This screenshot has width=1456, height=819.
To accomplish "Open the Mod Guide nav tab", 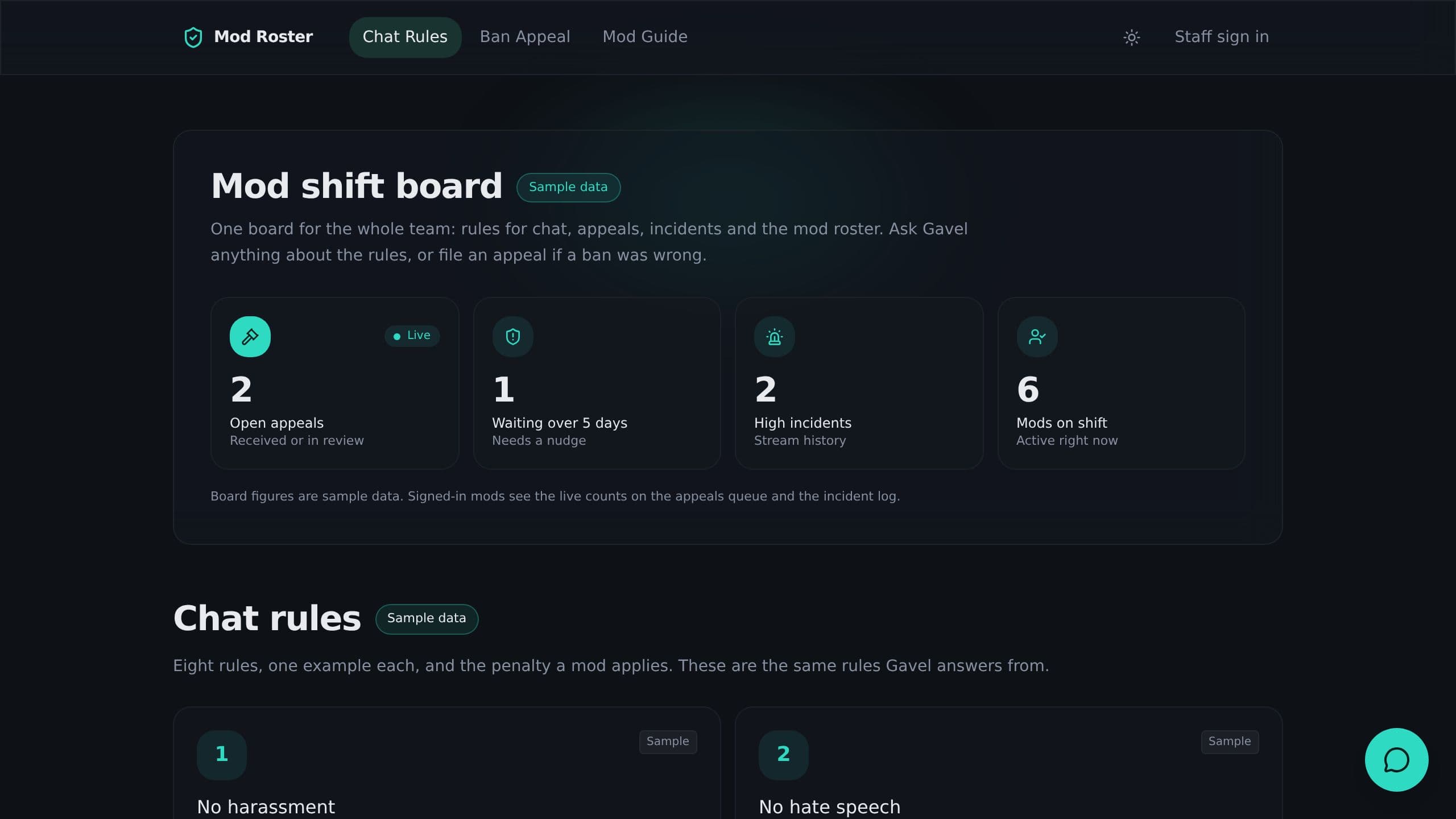I will pos(645,37).
